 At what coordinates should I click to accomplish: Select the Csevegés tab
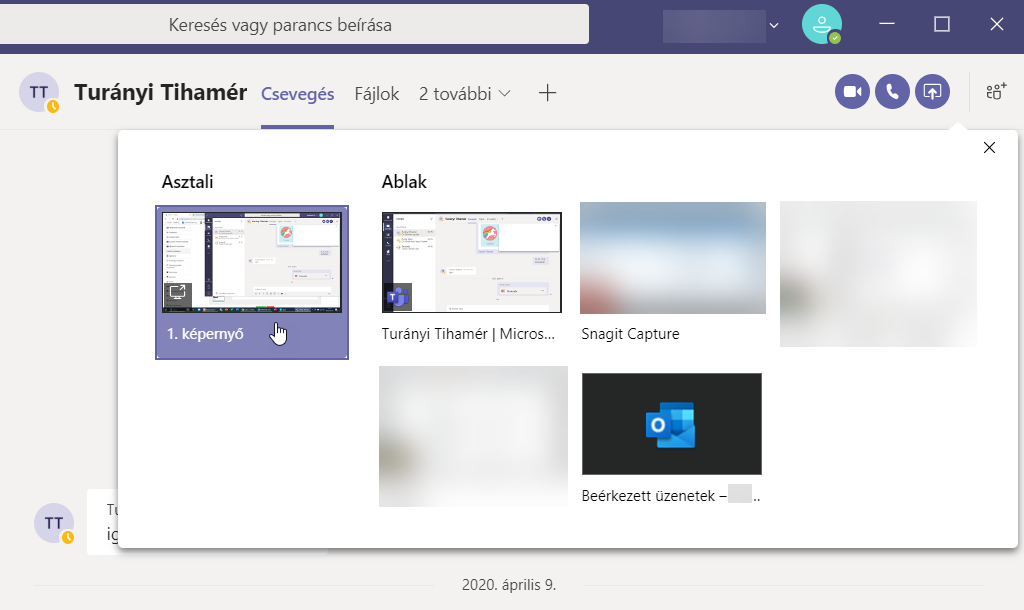(297, 93)
